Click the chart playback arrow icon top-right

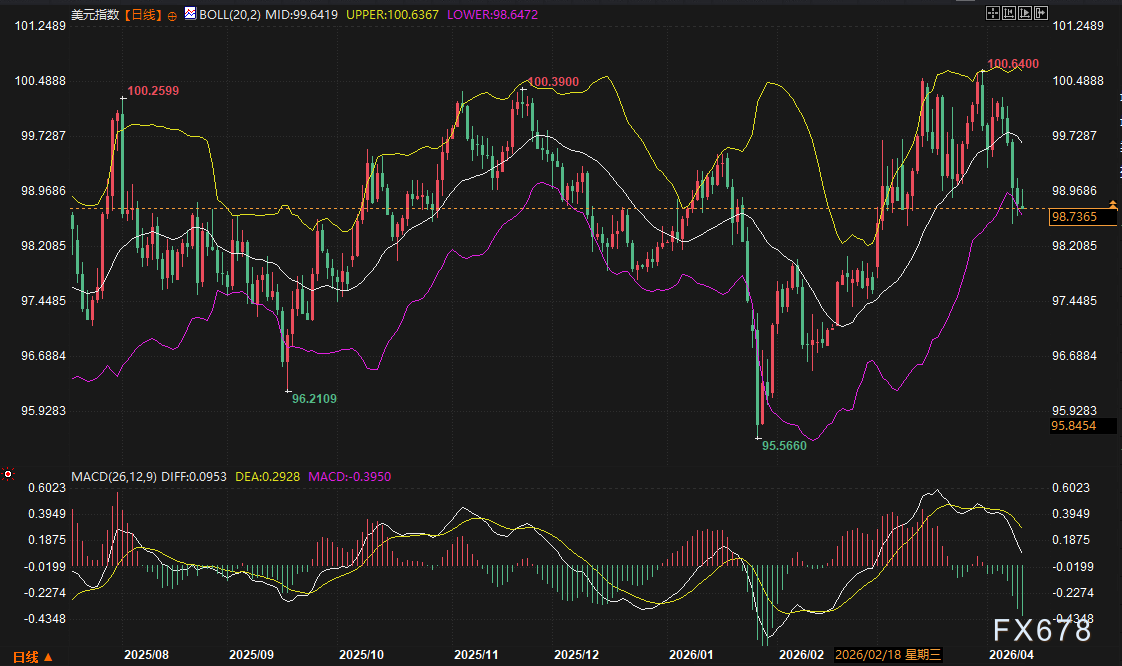click(1024, 12)
